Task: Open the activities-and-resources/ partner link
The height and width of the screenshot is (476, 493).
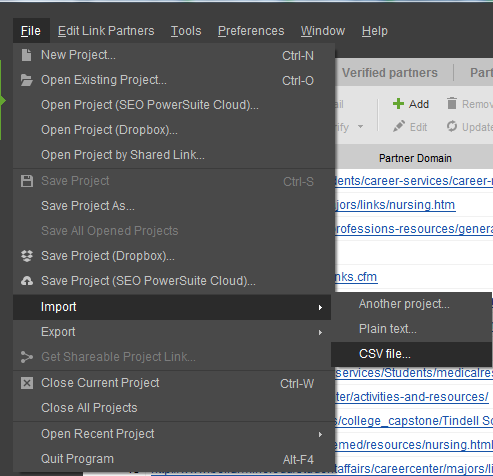Action: coord(411,397)
